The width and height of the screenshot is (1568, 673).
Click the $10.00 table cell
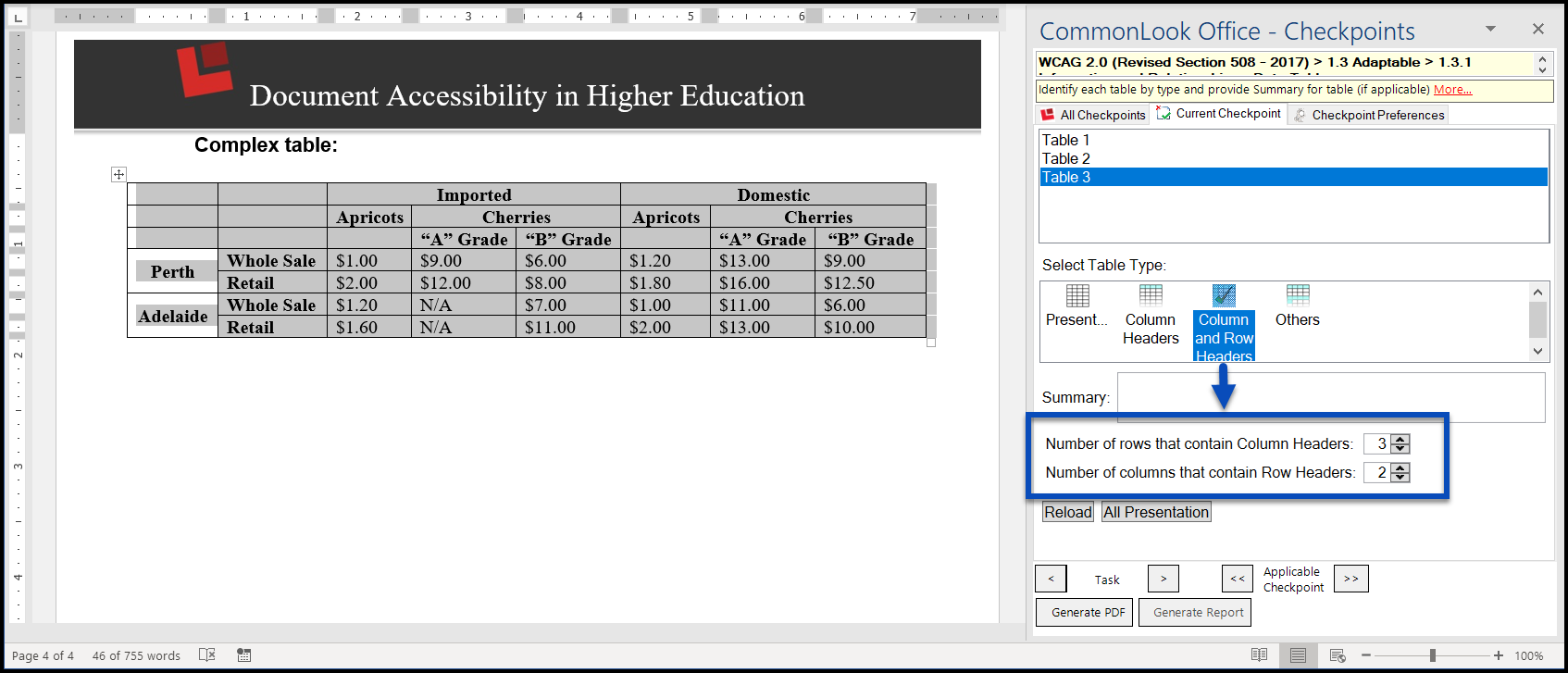(x=870, y=327)
